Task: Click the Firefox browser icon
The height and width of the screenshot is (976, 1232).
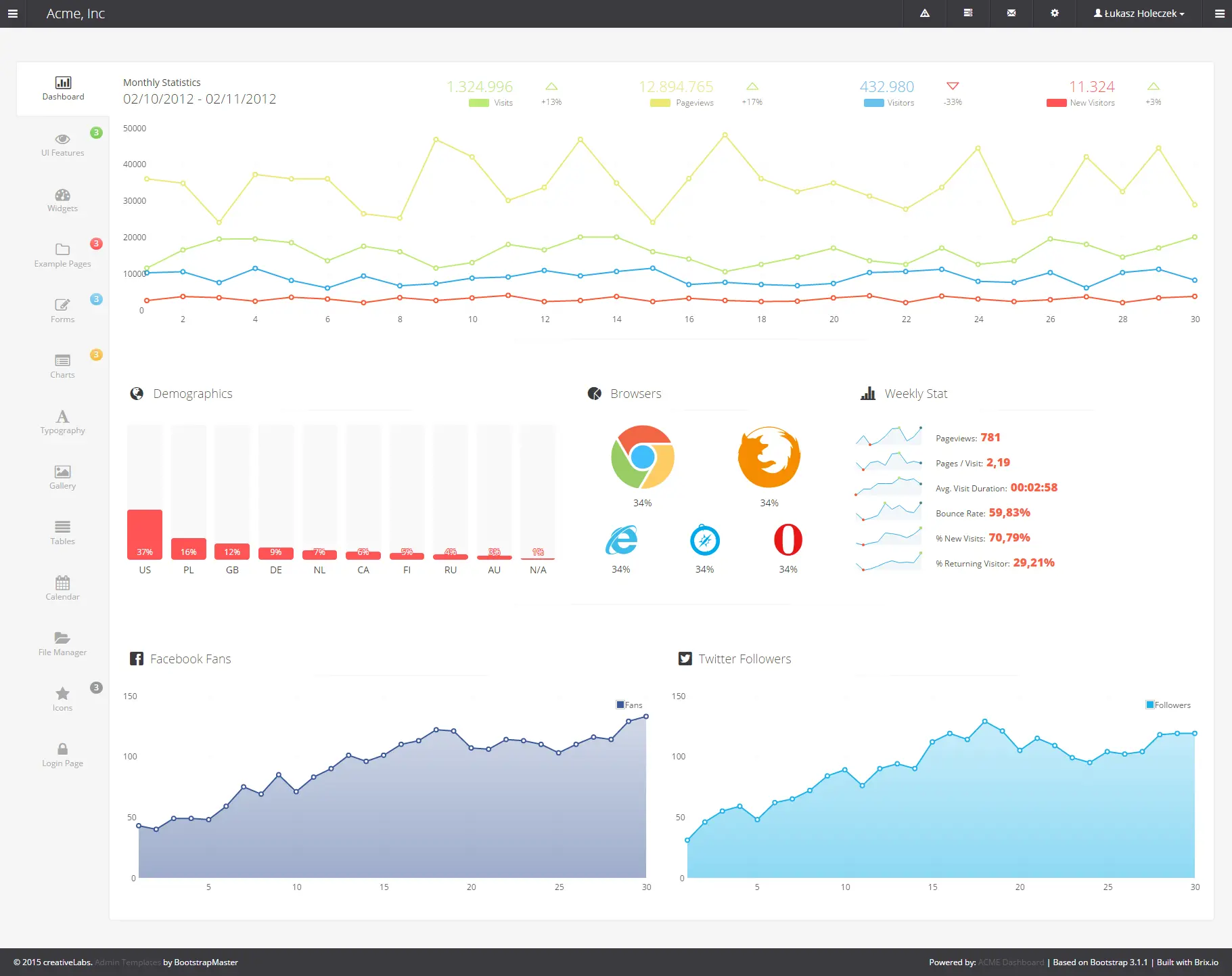Action: (x=769, y=457)
